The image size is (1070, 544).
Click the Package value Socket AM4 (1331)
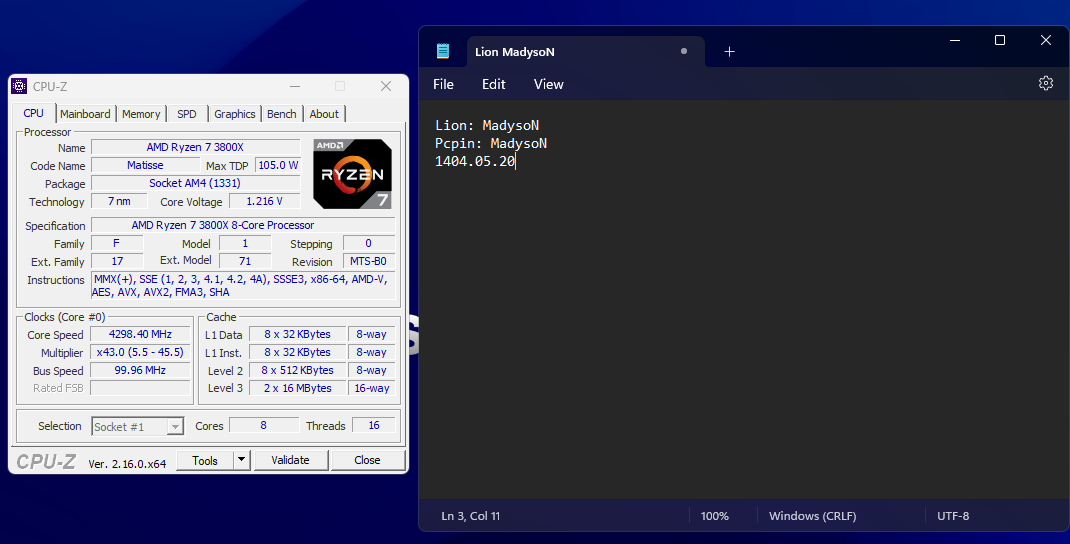[x=195, y=183]
